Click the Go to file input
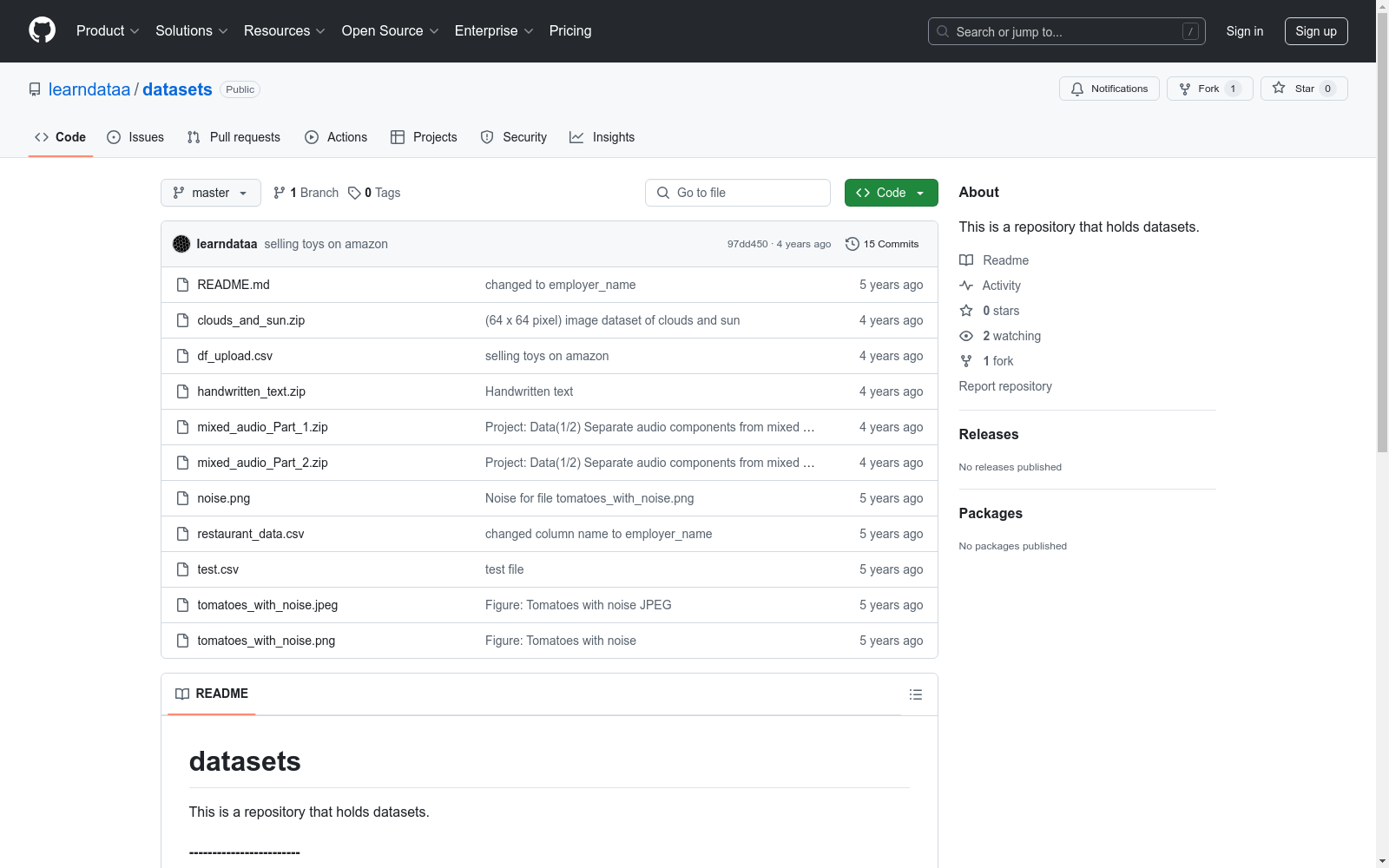1389x868 pixels. [x=738, y=193]
